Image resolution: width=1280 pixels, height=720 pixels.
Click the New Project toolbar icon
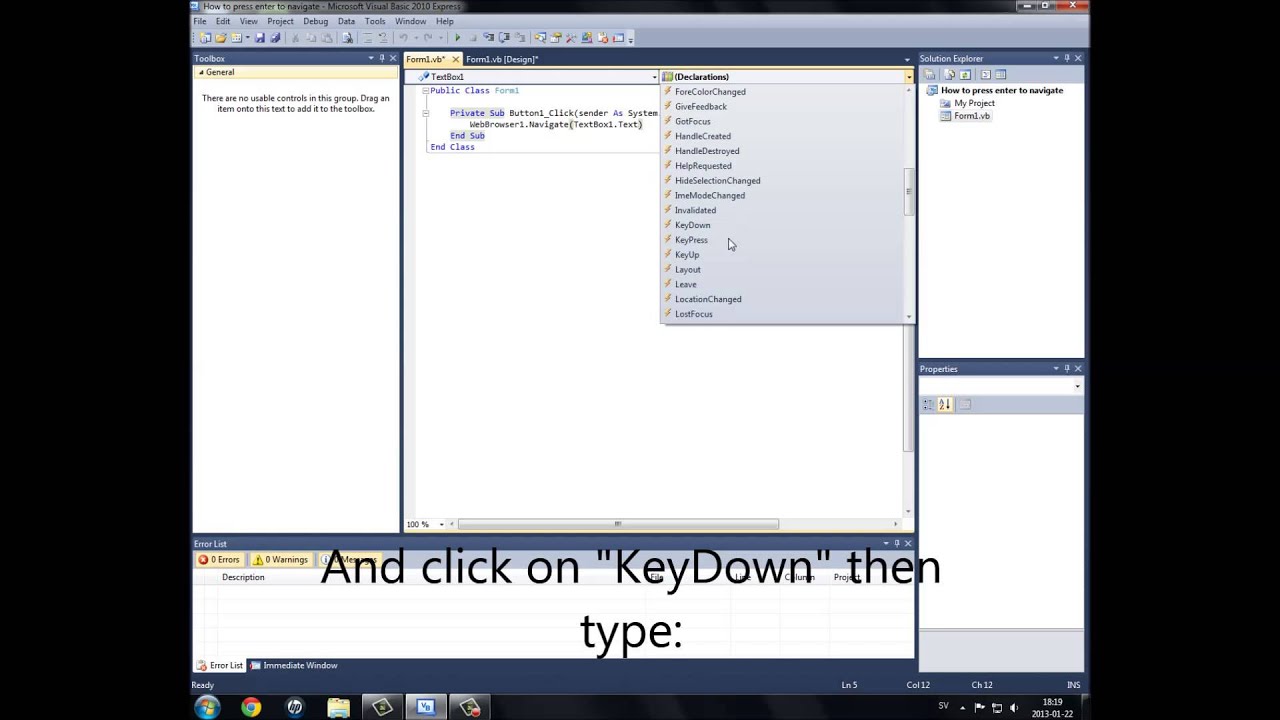[205, 38]
